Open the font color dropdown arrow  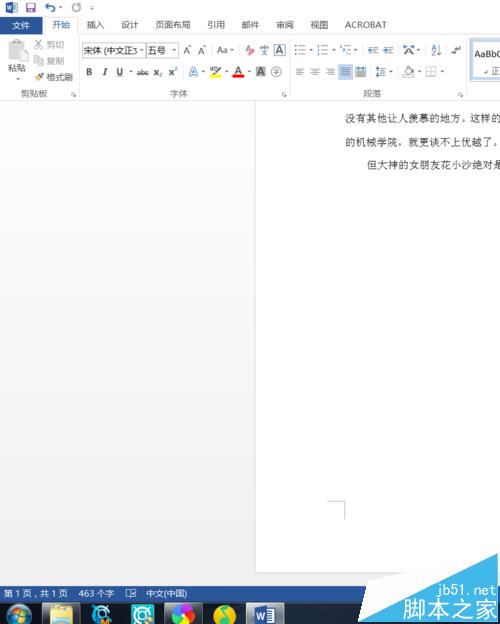(x=249, y=72)
